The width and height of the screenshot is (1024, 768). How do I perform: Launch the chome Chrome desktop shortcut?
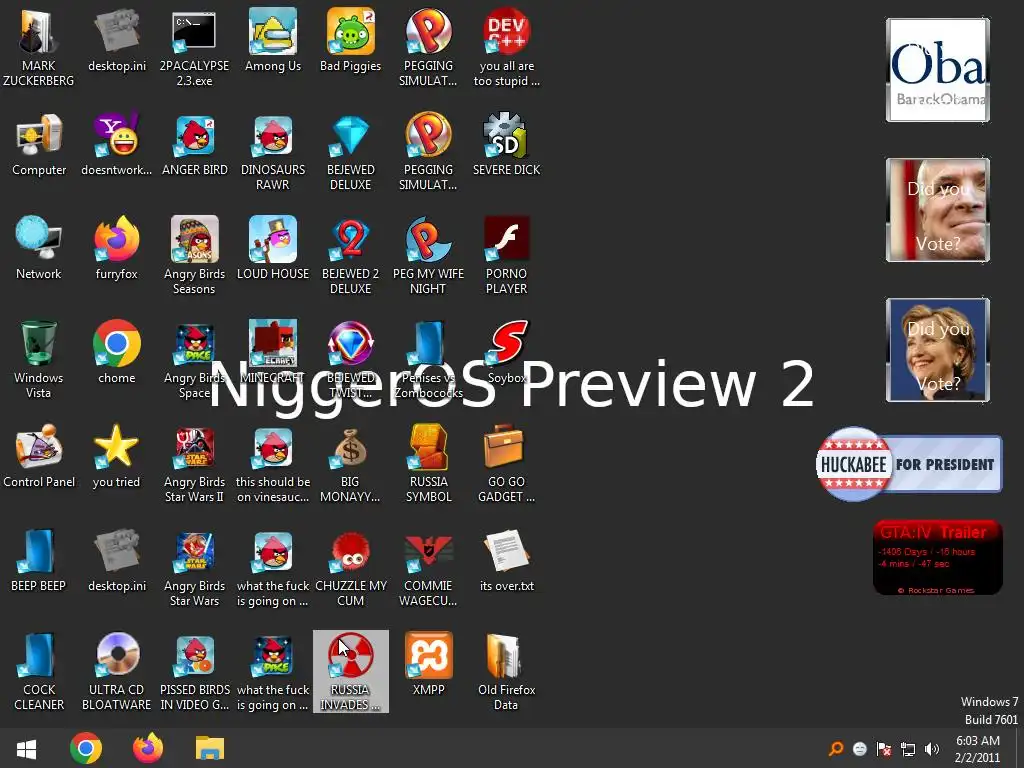[x=116, y=353]
